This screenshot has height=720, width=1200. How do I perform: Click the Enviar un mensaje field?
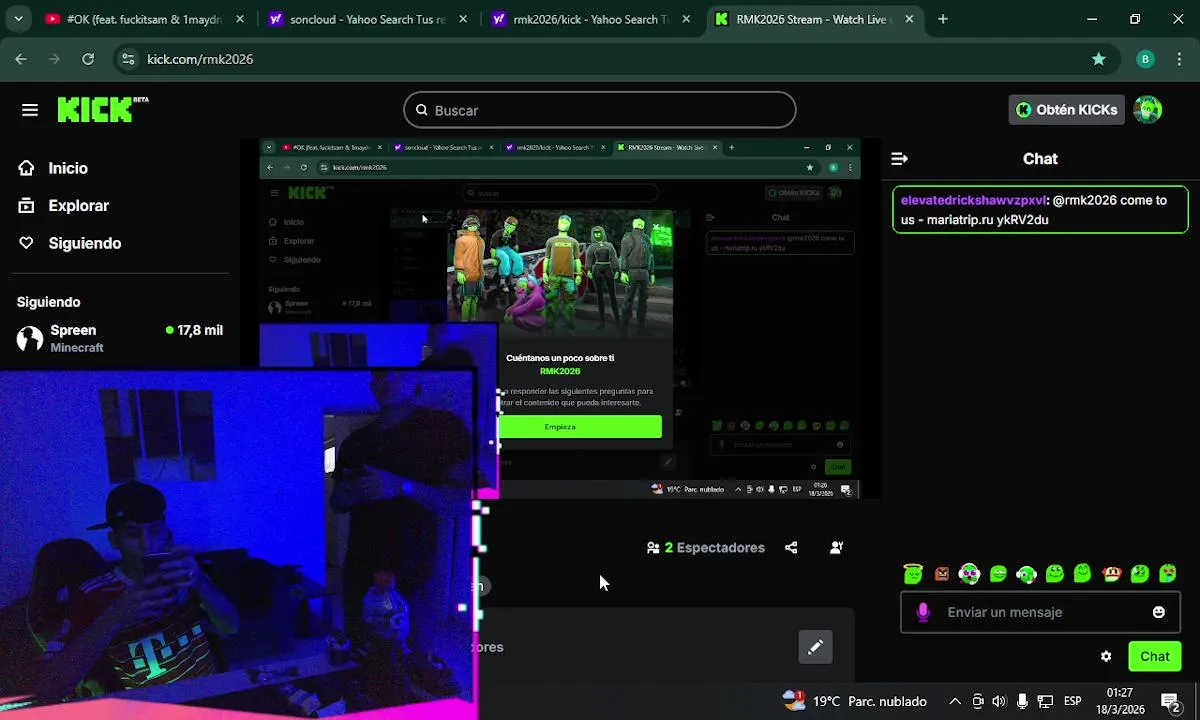pos(1040,612)
